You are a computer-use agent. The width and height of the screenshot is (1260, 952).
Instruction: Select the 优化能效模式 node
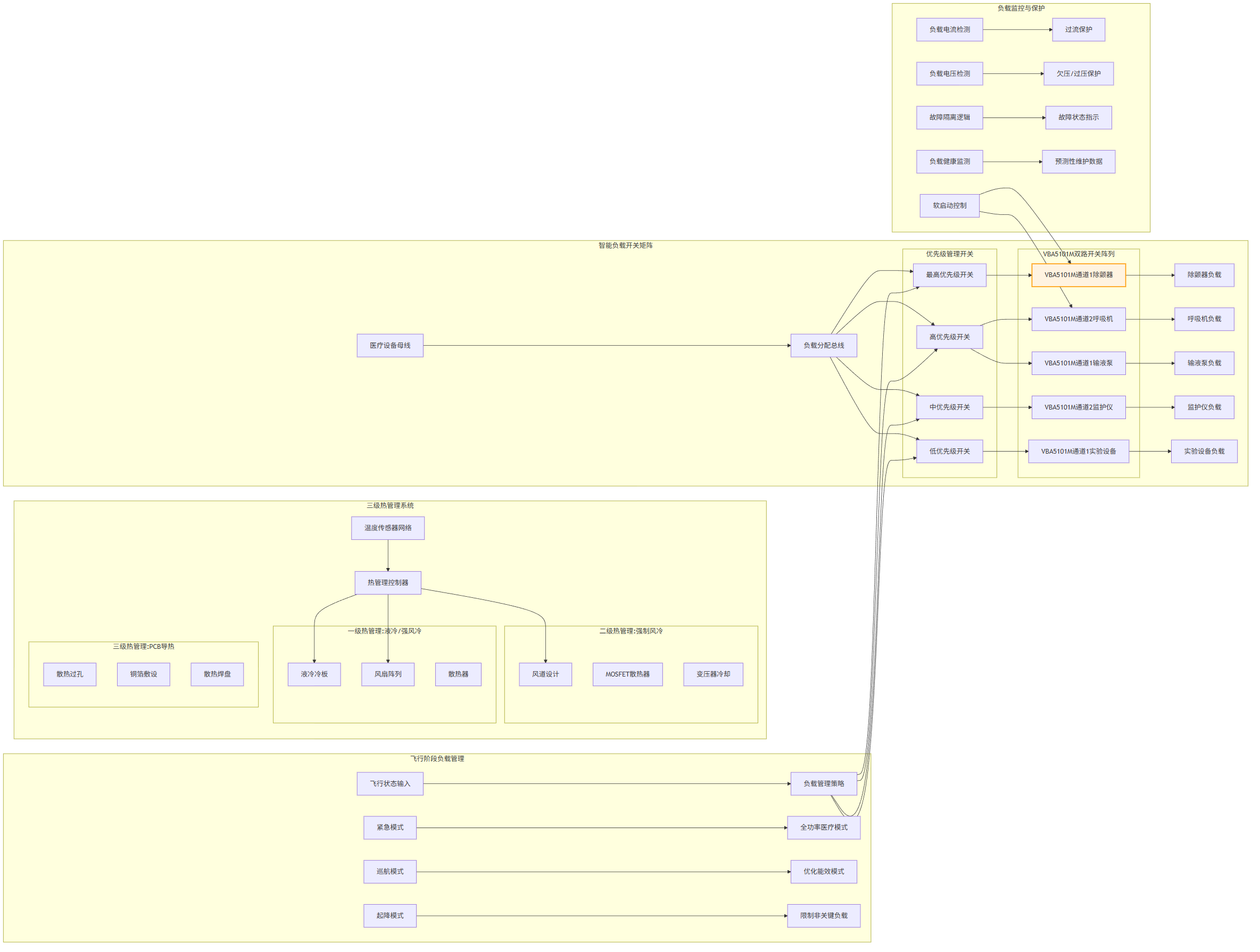(824, 872)
